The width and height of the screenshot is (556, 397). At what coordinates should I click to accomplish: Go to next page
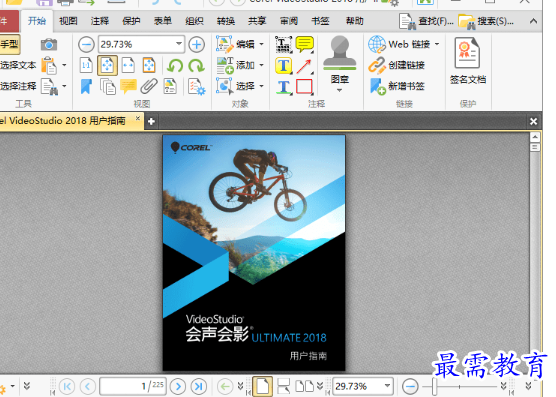pyautogui.click(x=178, y=386)
